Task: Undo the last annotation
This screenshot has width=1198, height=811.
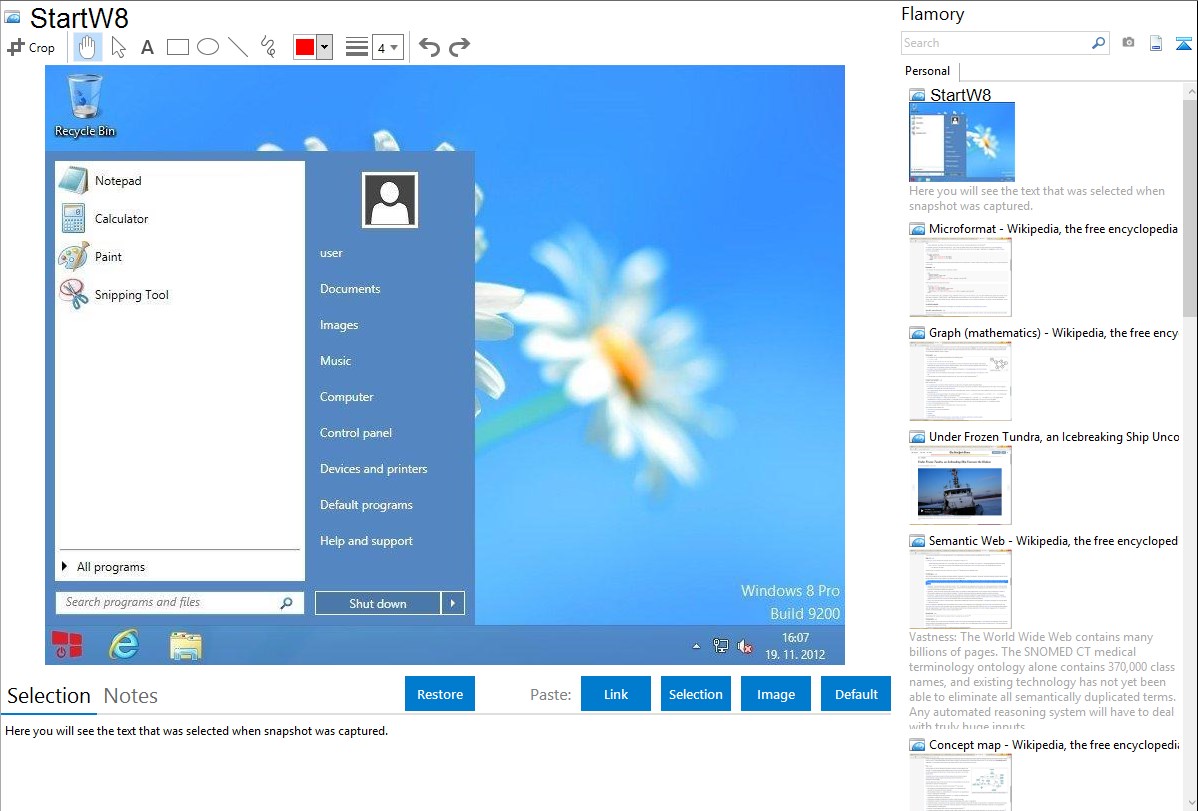Action: pos(429,47)
